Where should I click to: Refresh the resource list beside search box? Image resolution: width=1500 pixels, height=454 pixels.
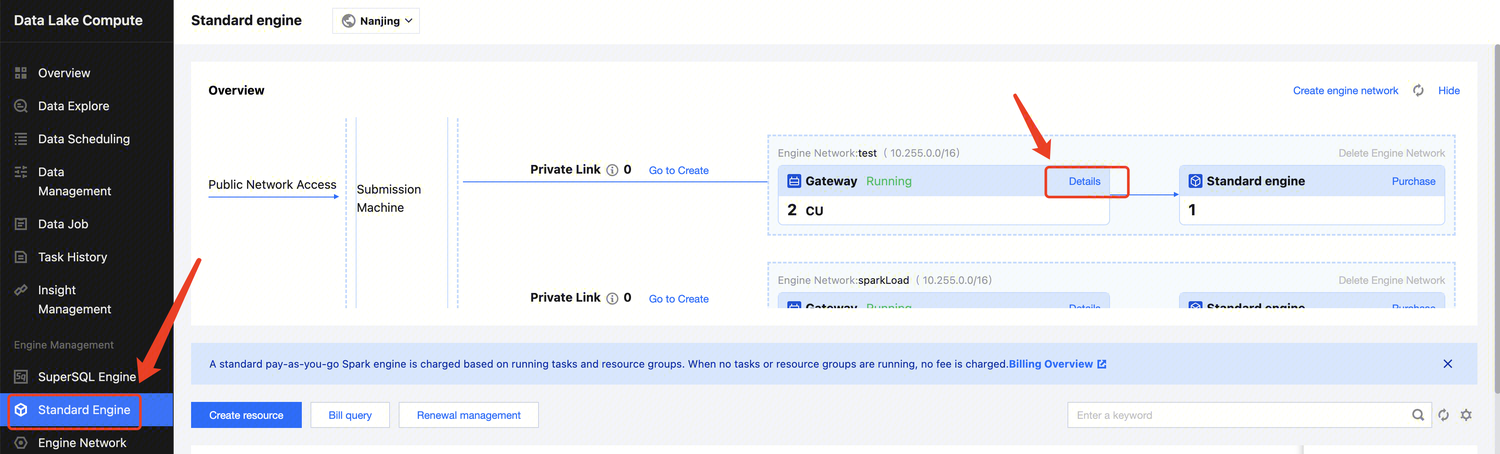pyautogui.click(x=1443, y=415)
